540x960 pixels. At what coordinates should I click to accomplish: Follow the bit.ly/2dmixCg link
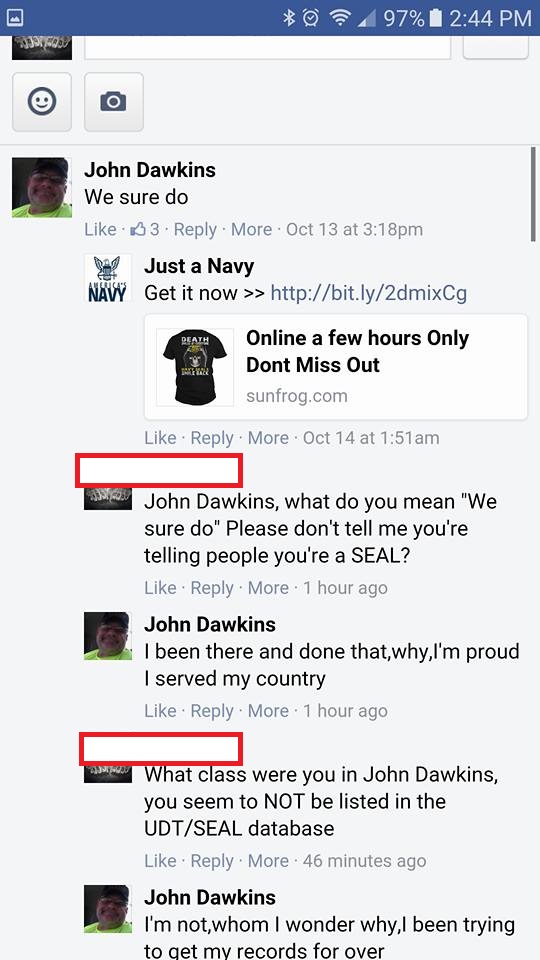point(369,293)
